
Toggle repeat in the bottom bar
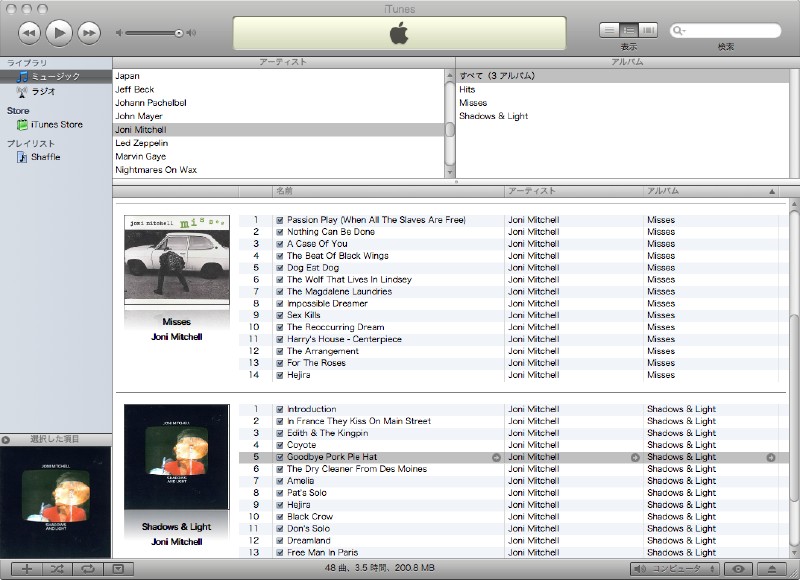[88, 569]
